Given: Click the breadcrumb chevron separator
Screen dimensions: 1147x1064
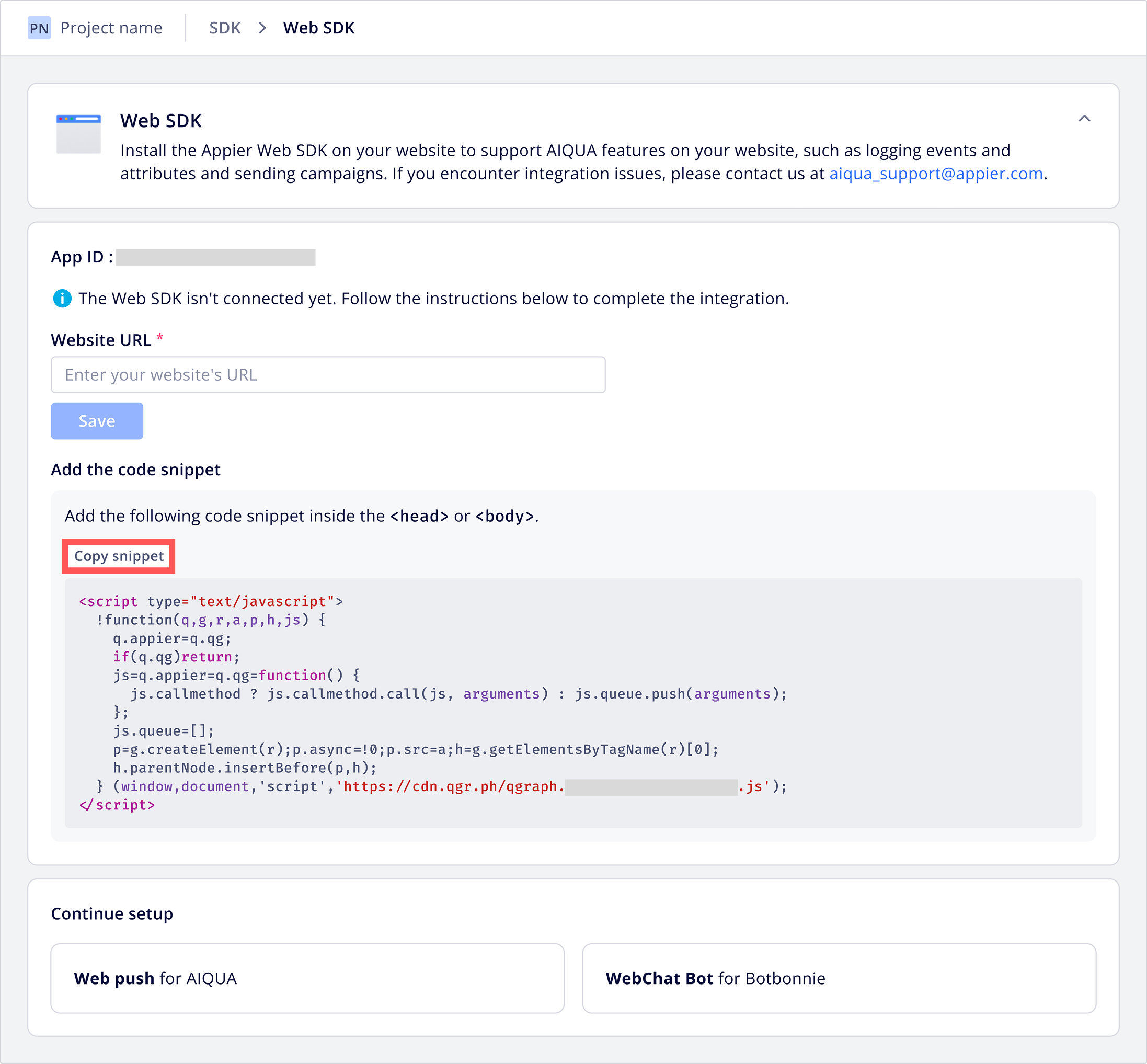Looking at the screenshot, I should 262,28.
